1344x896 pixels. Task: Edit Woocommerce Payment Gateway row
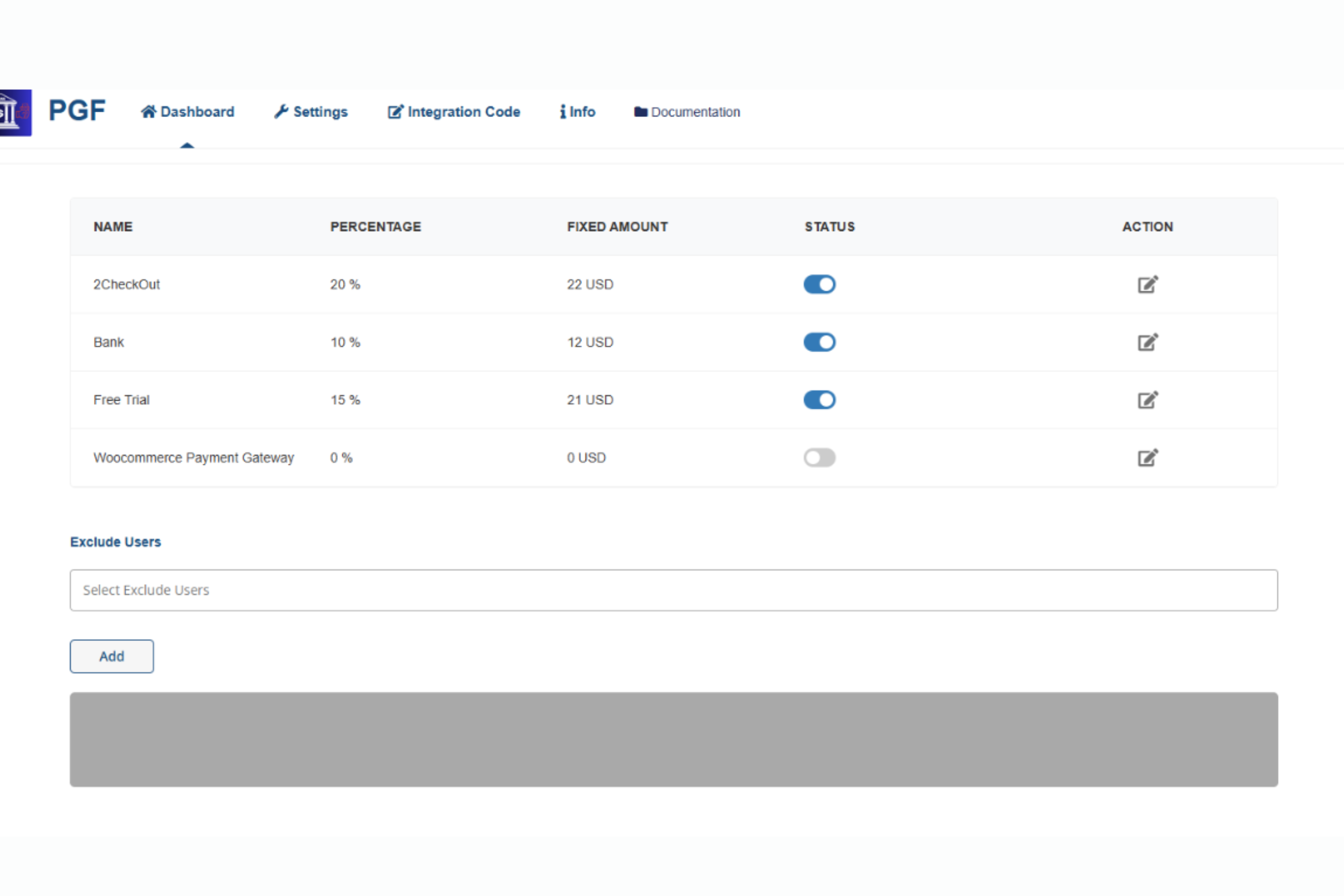(x=1147, y=457)
